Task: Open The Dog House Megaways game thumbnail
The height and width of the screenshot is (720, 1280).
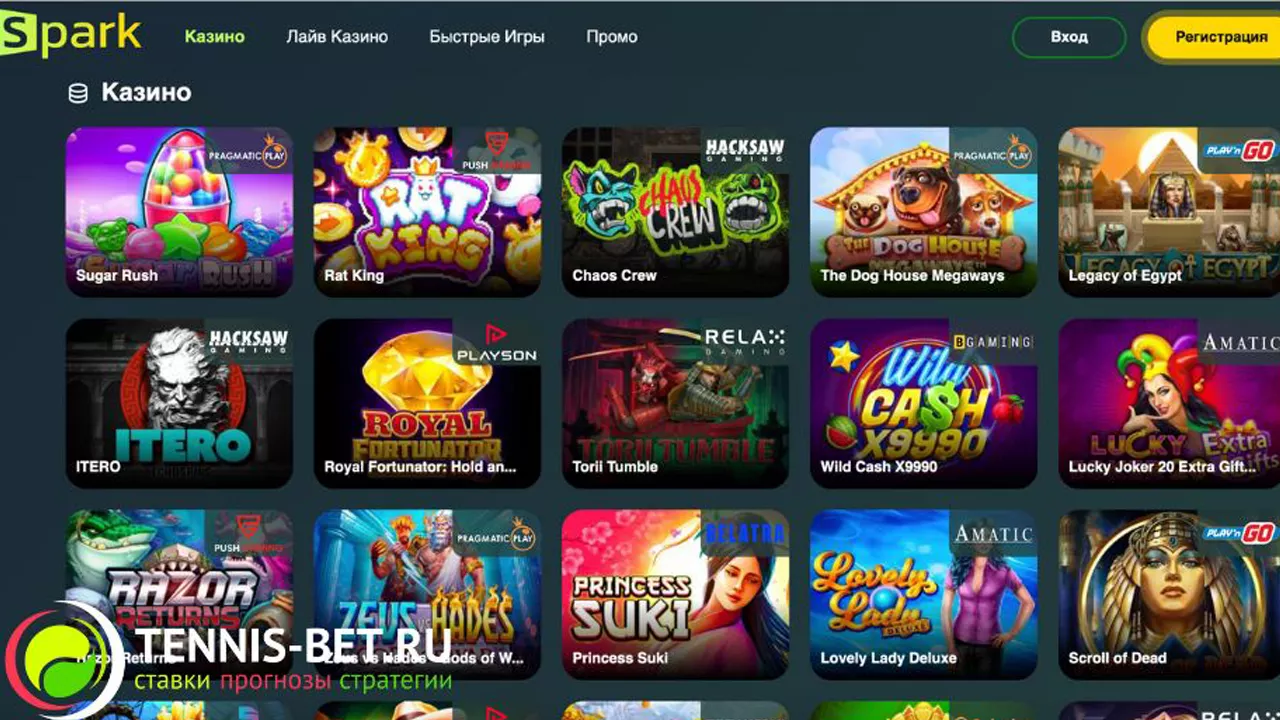Action: pos(924,212)
